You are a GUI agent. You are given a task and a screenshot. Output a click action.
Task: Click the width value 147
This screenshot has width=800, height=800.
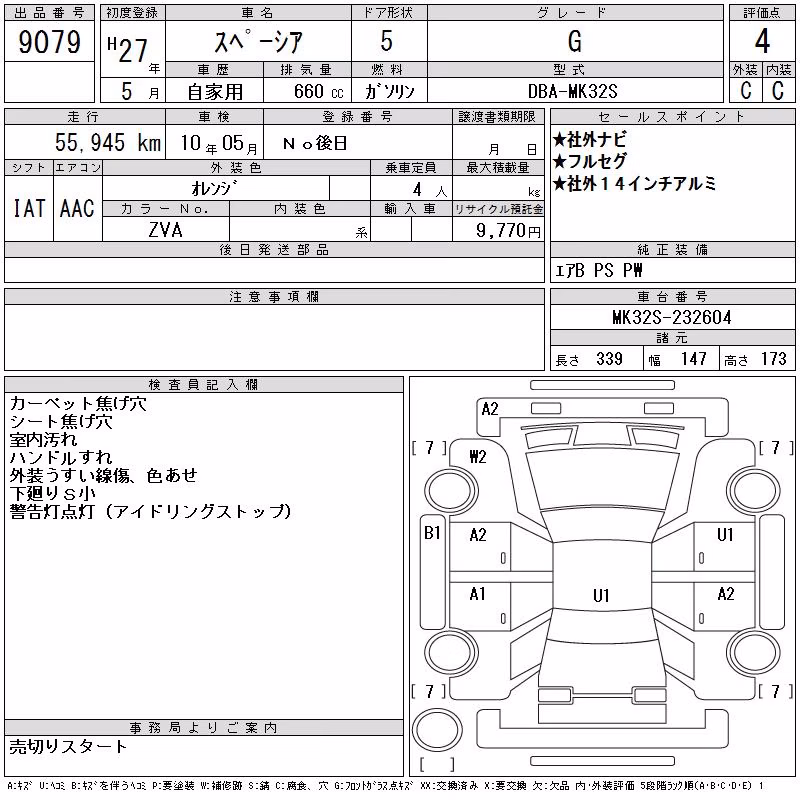693,359
